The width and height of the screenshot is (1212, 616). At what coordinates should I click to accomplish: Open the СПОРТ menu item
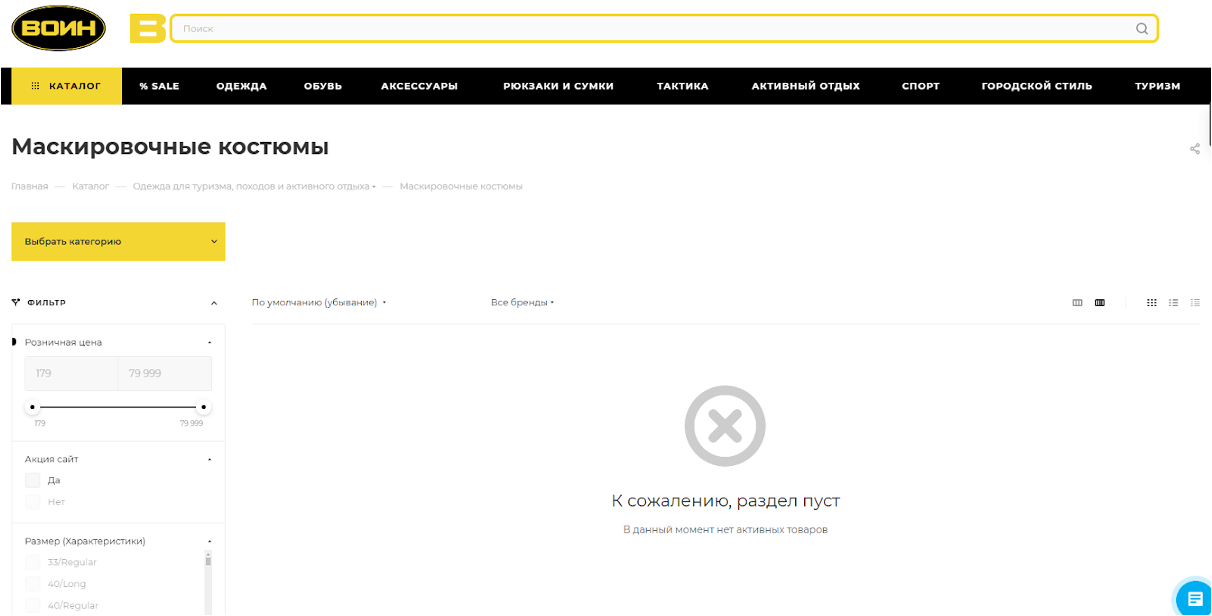tap(920, 86)
